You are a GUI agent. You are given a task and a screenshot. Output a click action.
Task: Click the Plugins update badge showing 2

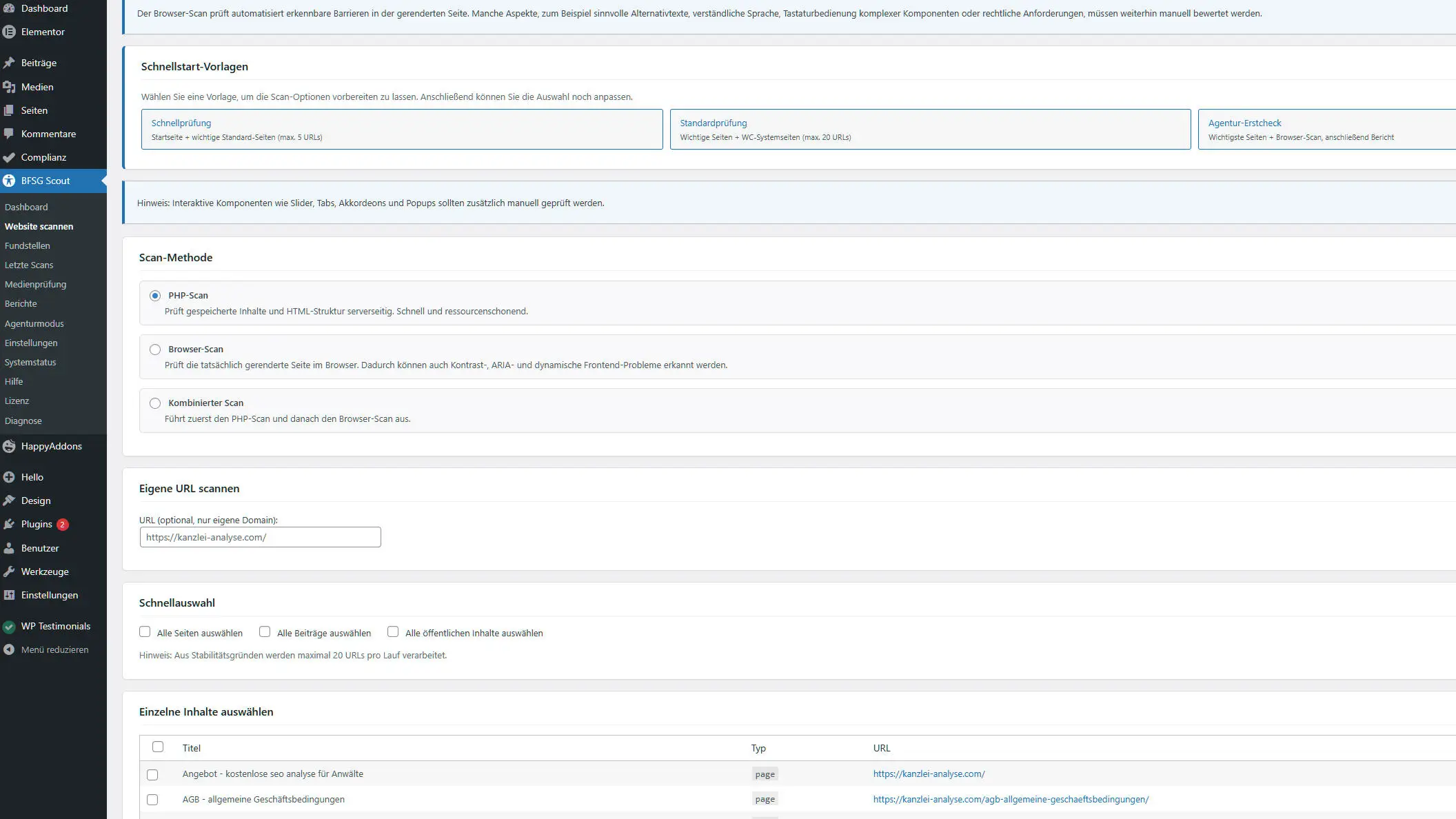(x=62, y=525)
